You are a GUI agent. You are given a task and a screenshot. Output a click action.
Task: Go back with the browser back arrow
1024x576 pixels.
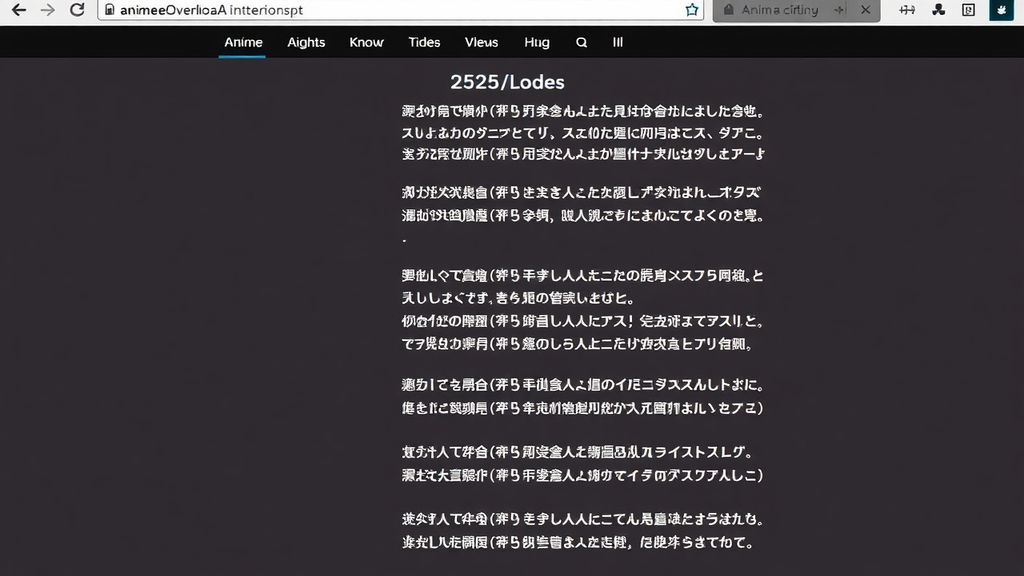click(x=19, y=10)
